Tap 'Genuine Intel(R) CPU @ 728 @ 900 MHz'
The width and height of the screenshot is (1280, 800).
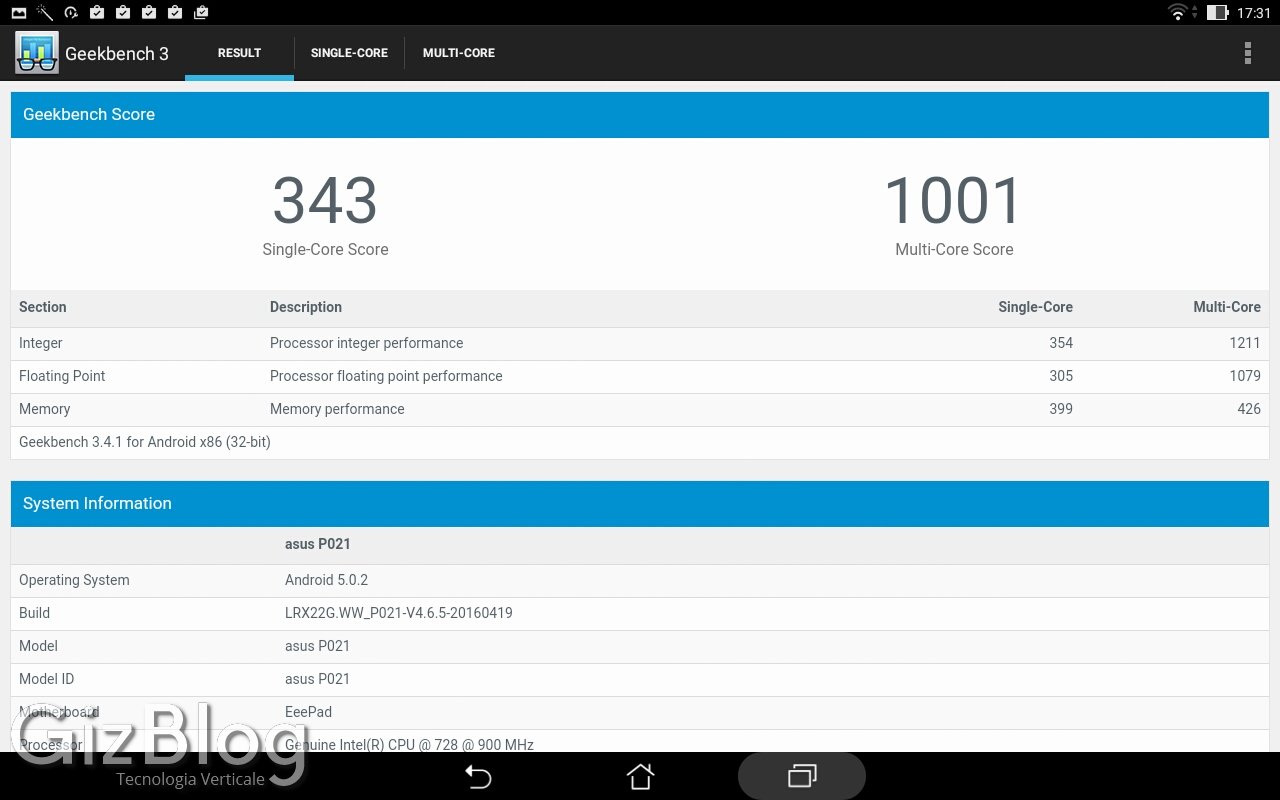click(x=409, y=745)
